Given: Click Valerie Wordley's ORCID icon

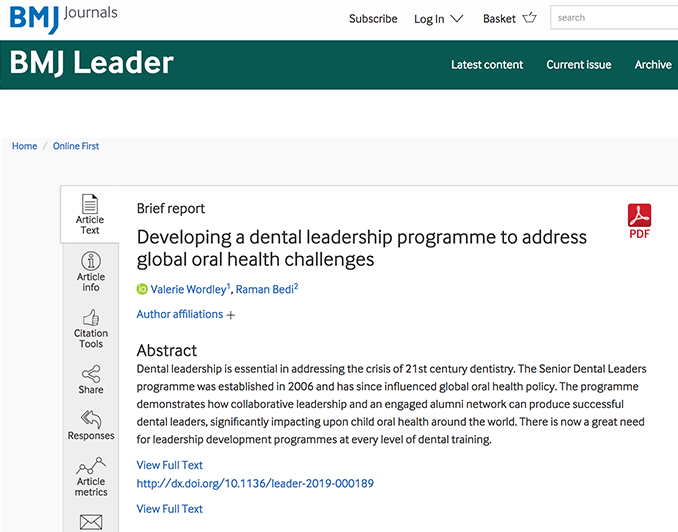Looking at the screenshot, I should tap(142, 289).
